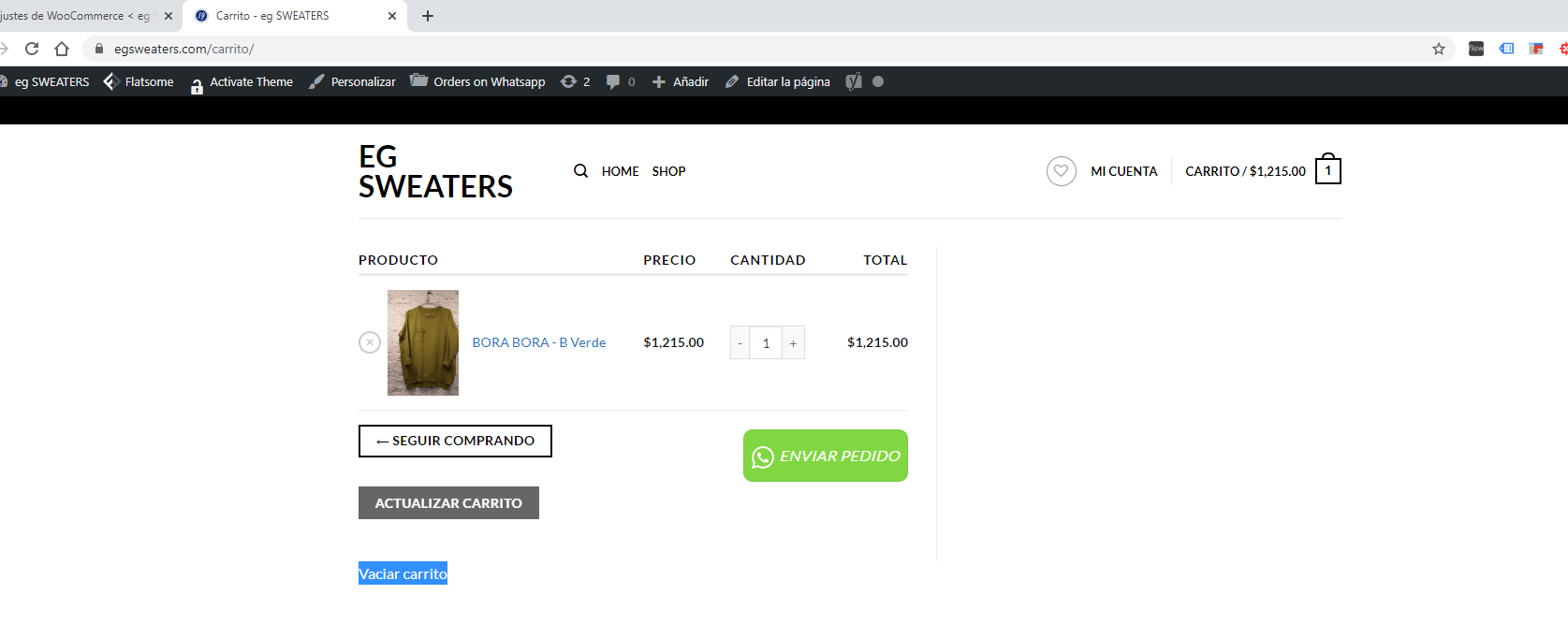Open the red-blue extension icon in browser toolbar
The height and width of the screenshot is (638, 1568).
tap(1536, 49)
